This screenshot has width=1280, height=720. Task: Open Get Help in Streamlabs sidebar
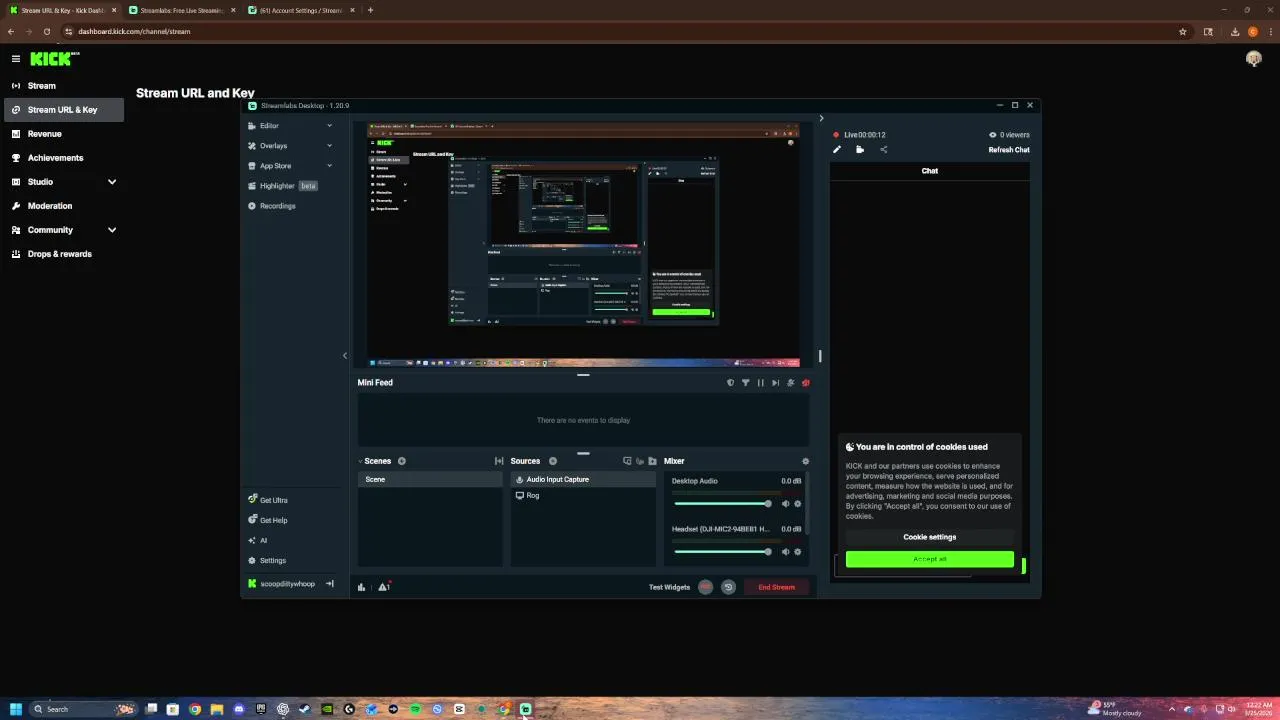[x=268, y=520]
